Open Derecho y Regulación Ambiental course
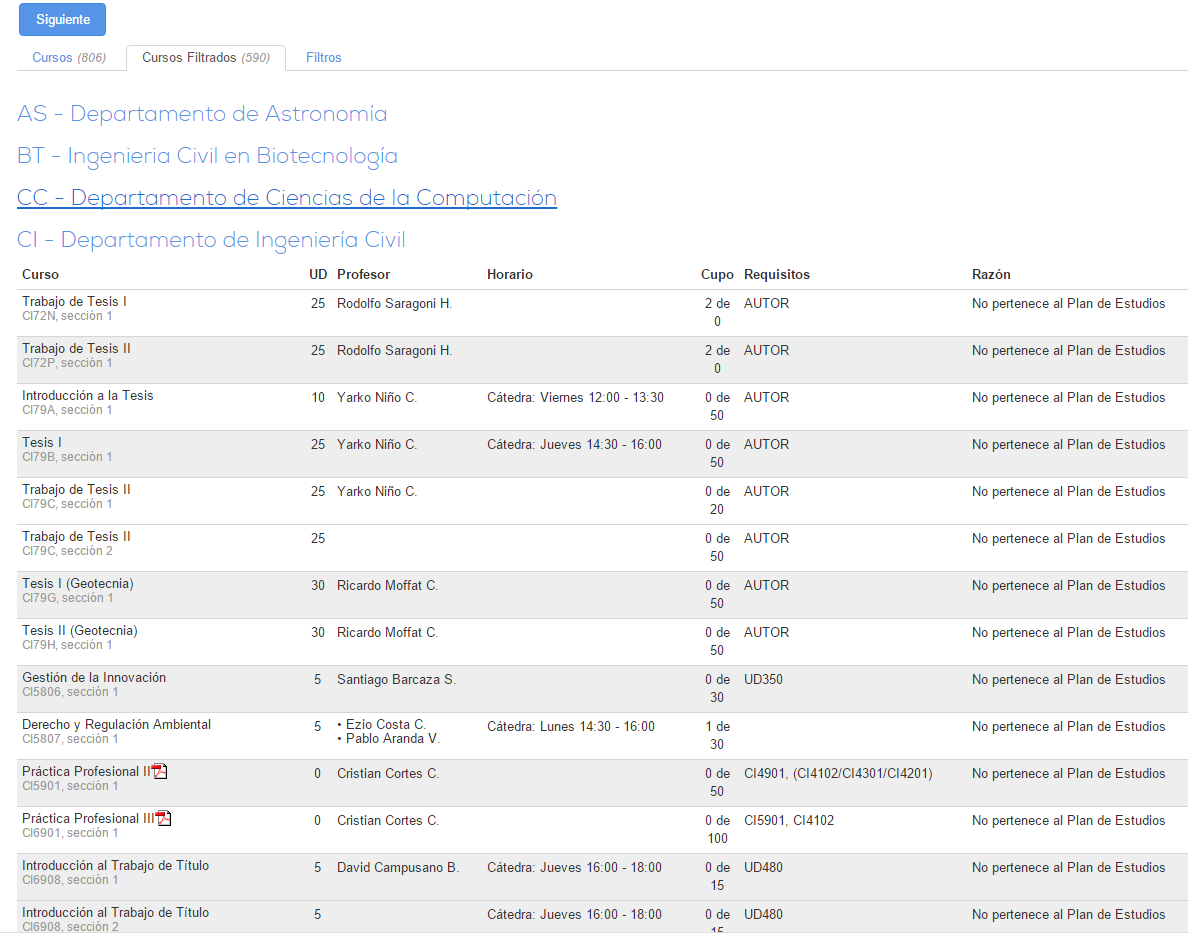This screenshot has height=933, width=1189. pos(116,725)
